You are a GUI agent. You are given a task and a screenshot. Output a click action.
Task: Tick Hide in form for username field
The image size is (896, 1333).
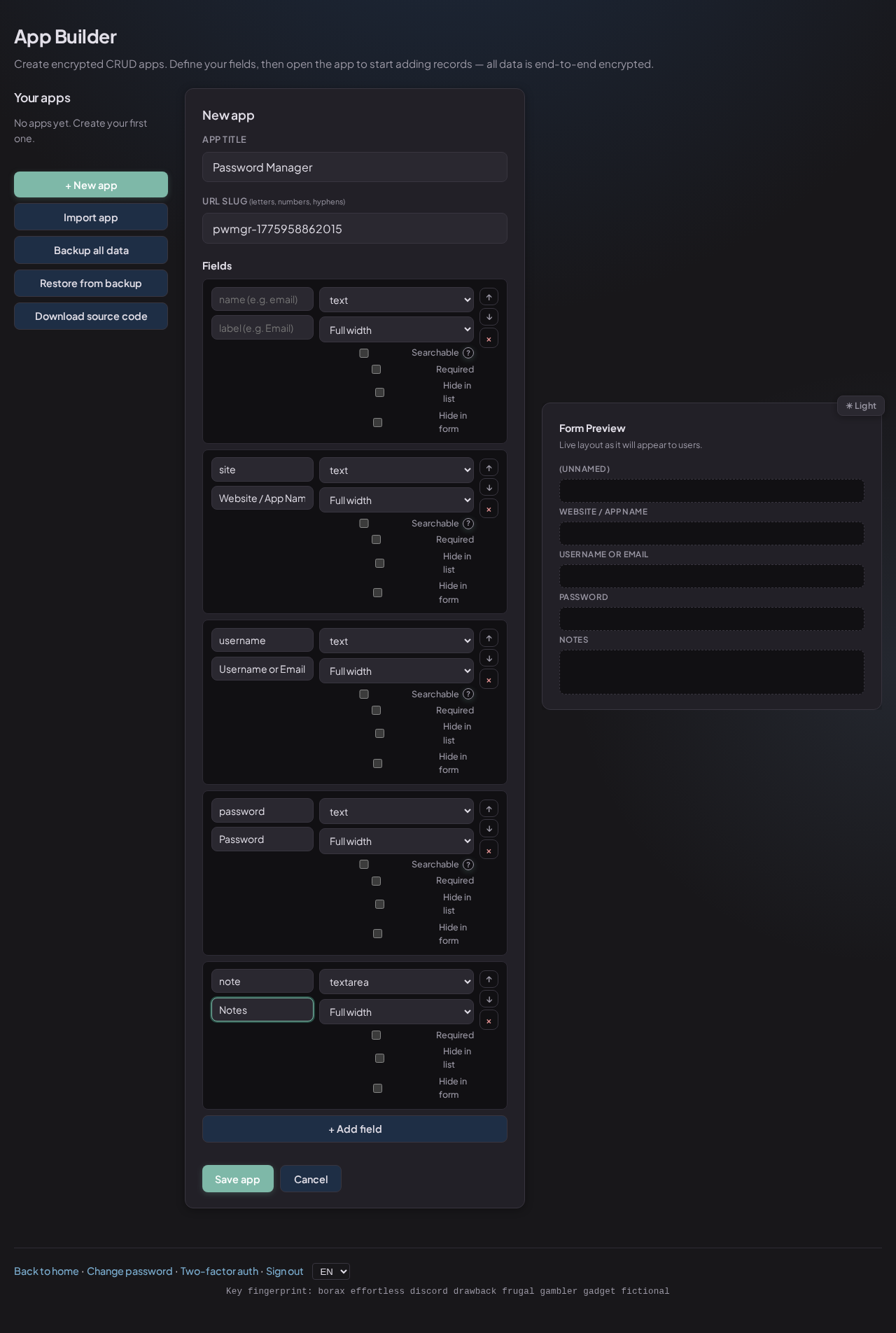coord(378,763)
